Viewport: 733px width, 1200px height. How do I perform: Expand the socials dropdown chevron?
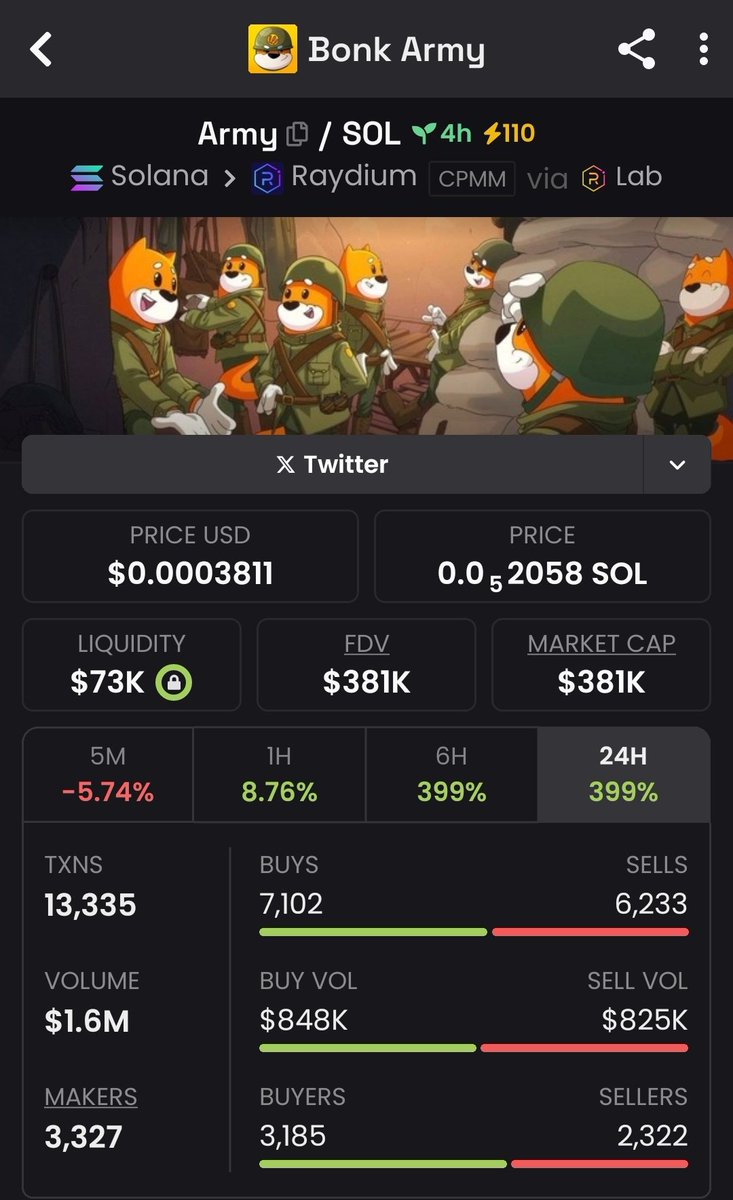(677, 464)
